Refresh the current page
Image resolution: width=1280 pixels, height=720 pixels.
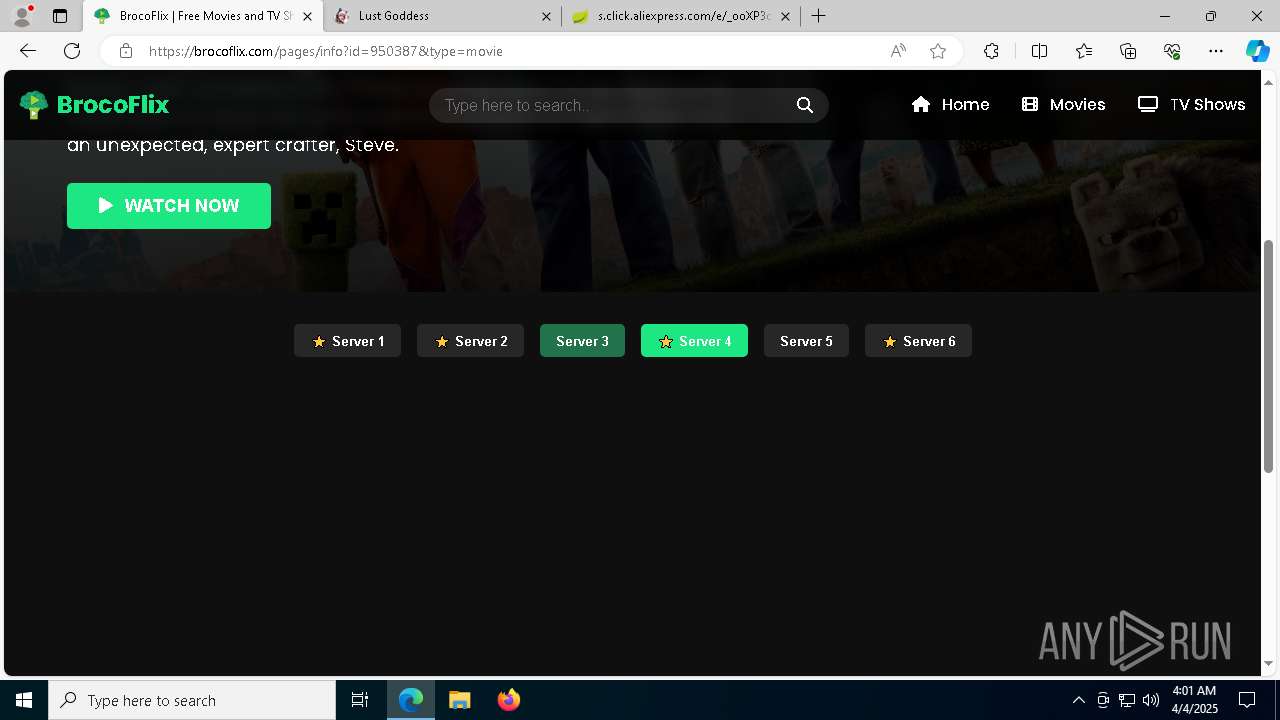(x=72, y=51)
